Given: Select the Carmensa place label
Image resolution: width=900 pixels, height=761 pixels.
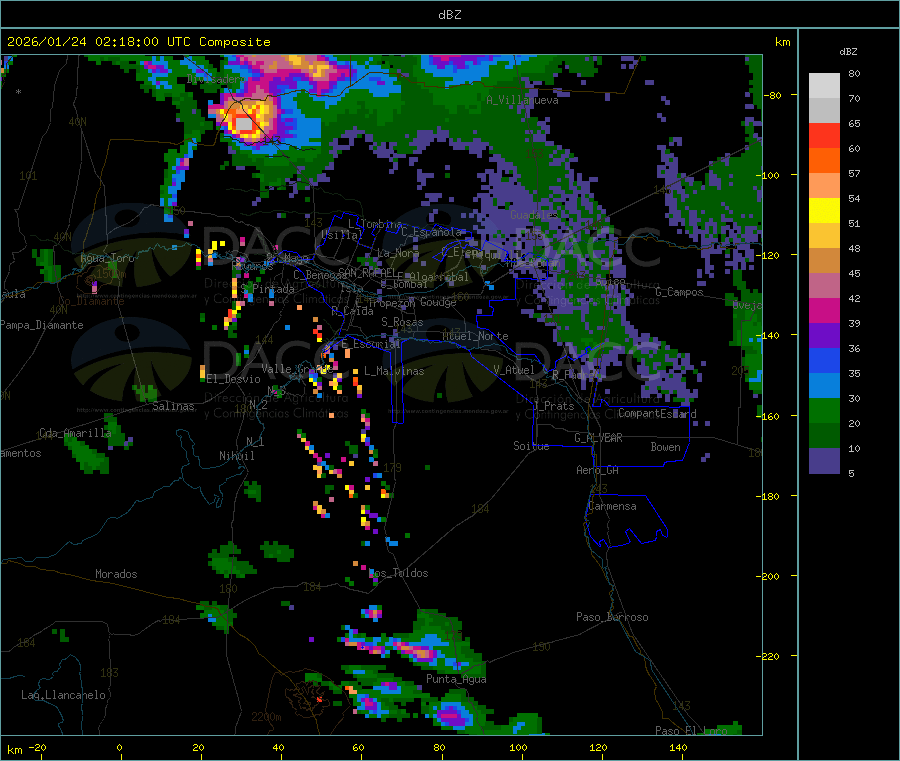Looking at the screenshot, I should coord(612,507).
